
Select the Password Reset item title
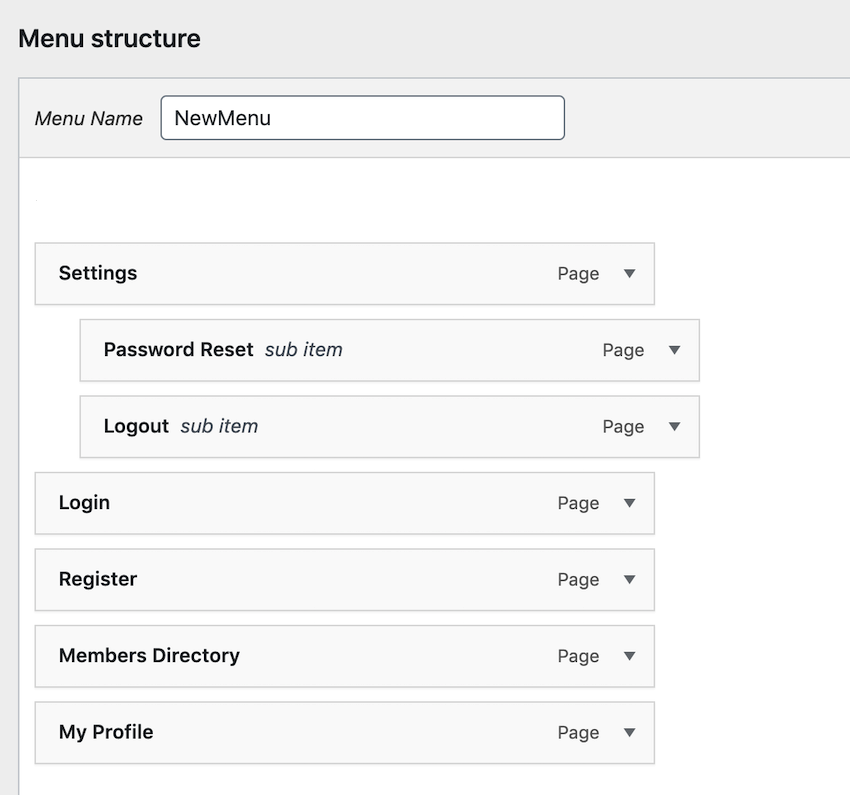[x=178, y=350]
